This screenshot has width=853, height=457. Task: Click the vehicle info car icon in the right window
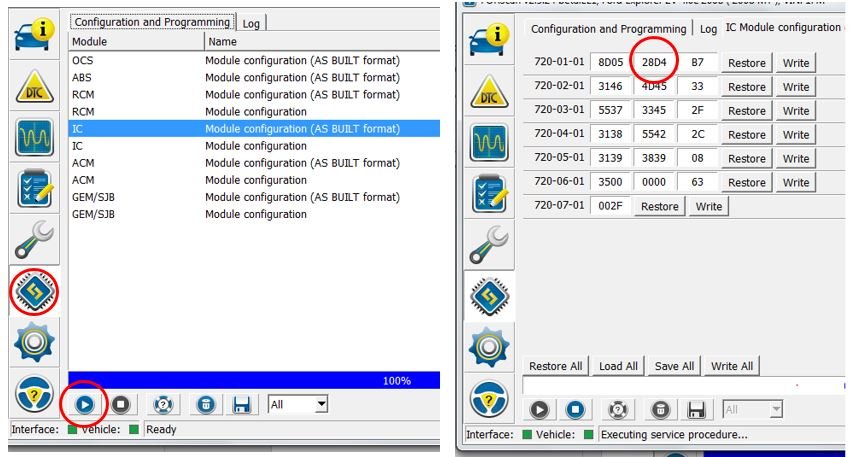489,41
